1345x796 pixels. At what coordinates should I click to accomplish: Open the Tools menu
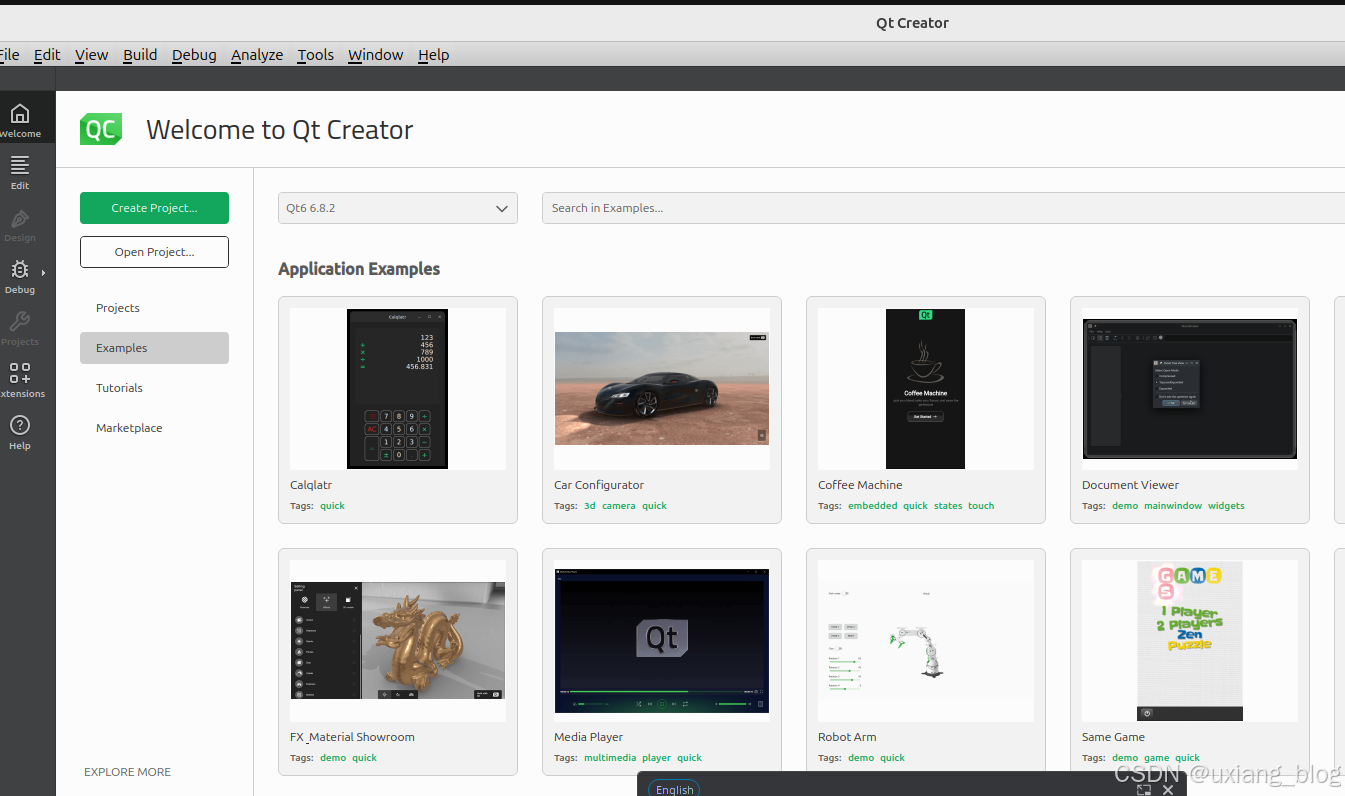pos(316,55)
